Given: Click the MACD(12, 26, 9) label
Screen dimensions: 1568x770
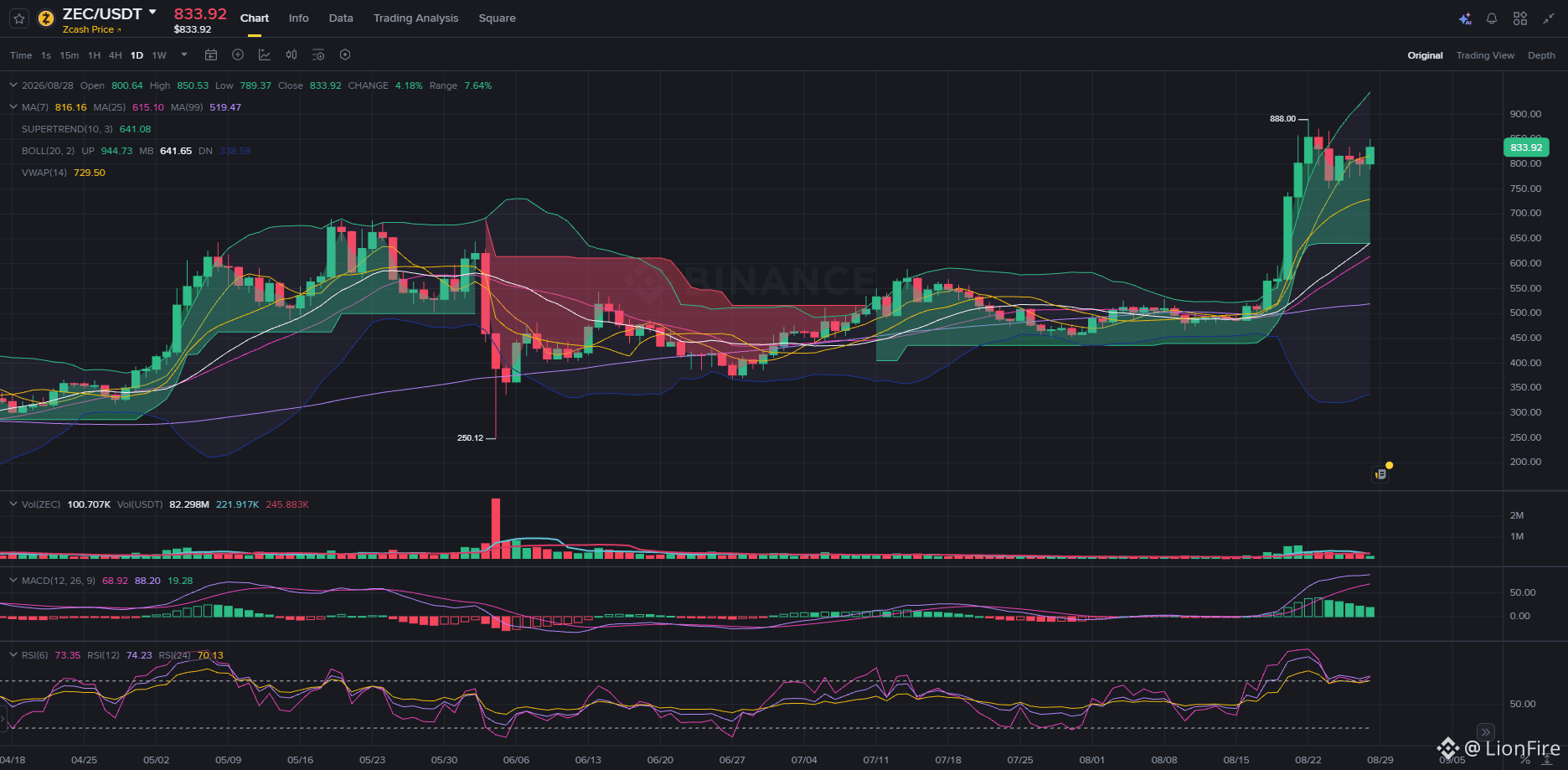Looking at the screenshot, I should (59, 581).
